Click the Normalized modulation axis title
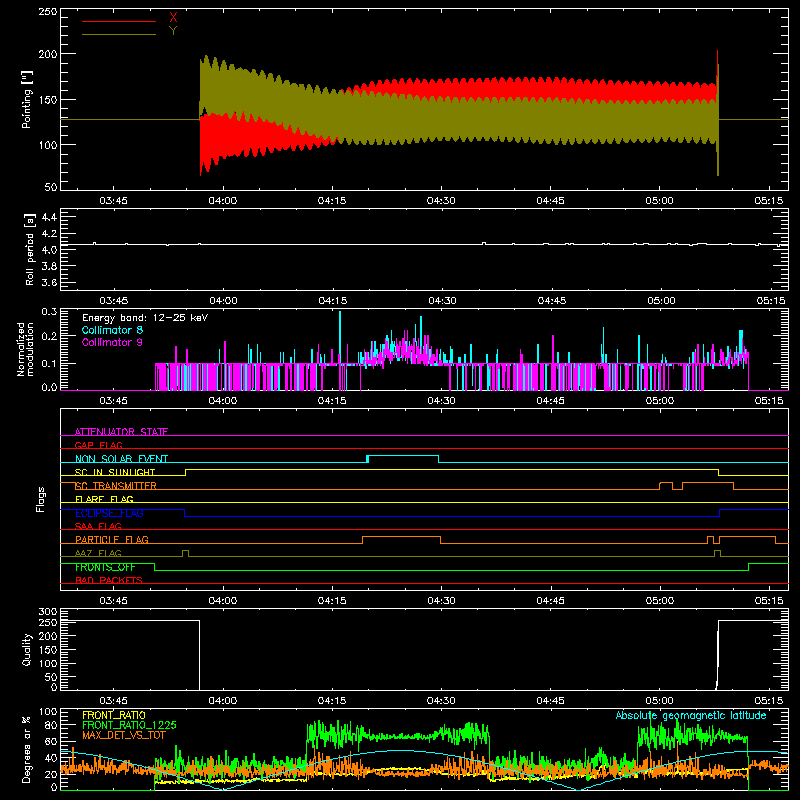 point(25,349)
